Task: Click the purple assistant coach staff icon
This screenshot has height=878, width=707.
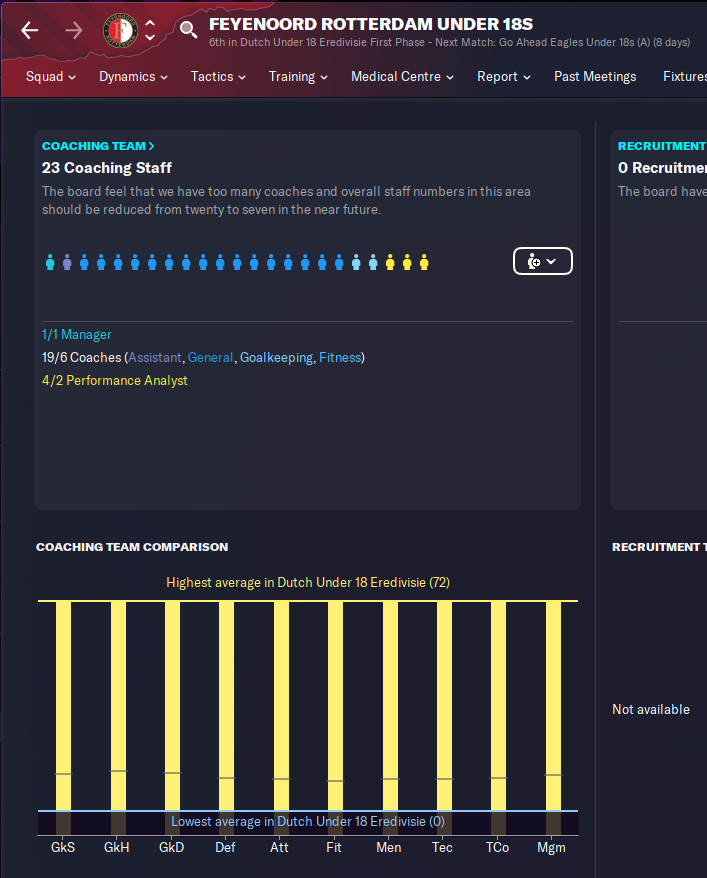Action: tap(67, 262)
